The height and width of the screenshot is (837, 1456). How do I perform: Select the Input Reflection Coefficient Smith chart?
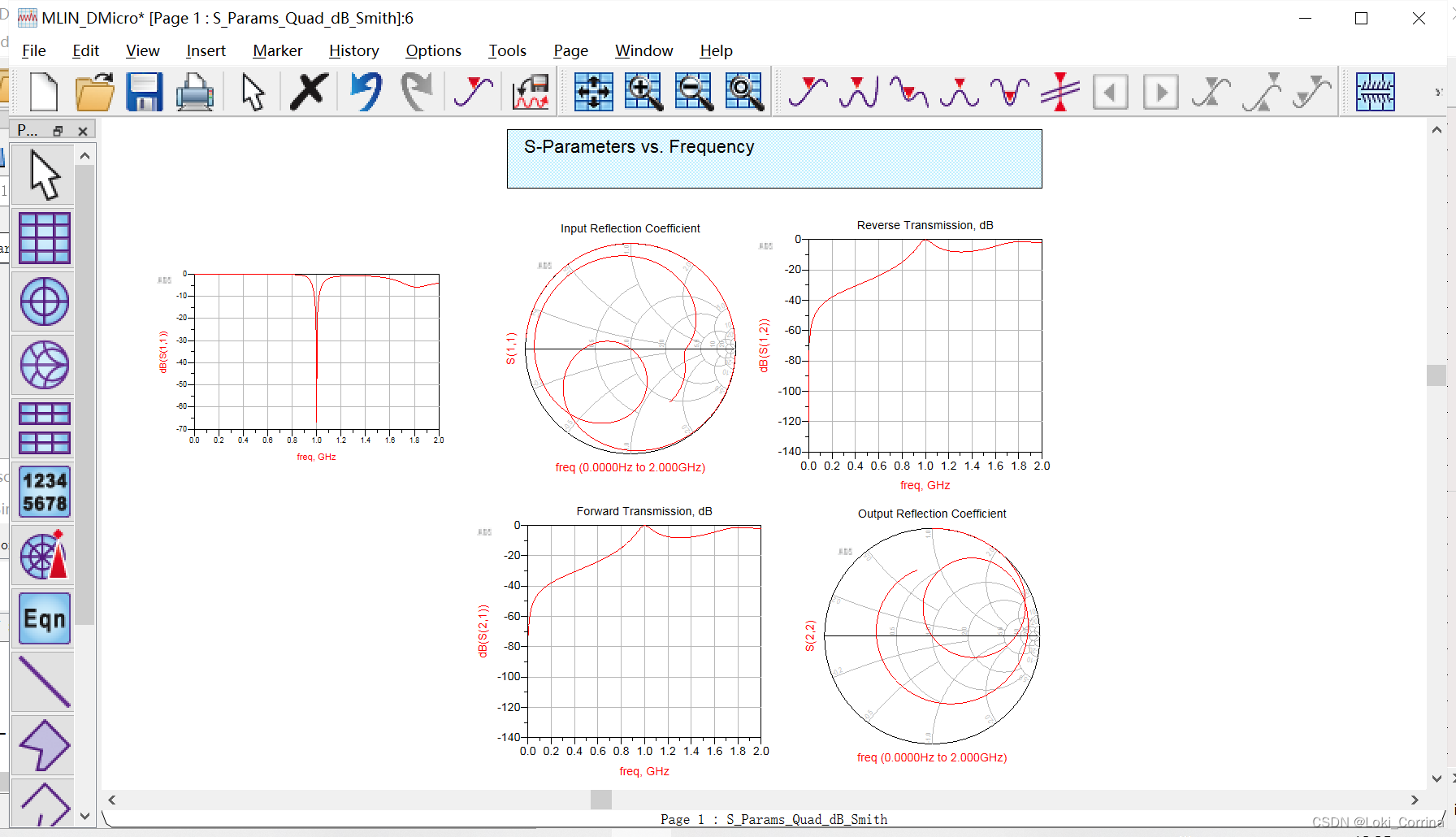pyautogui.click(x=630, y=349)
